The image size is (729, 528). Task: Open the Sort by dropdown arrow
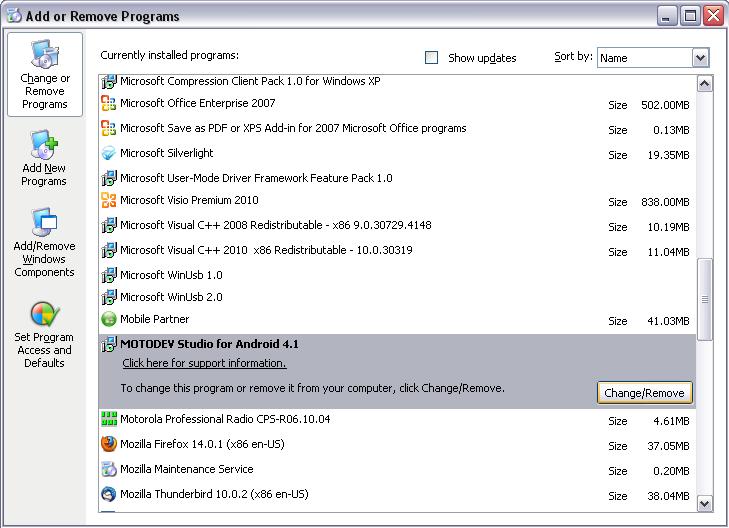coord(701,58)
